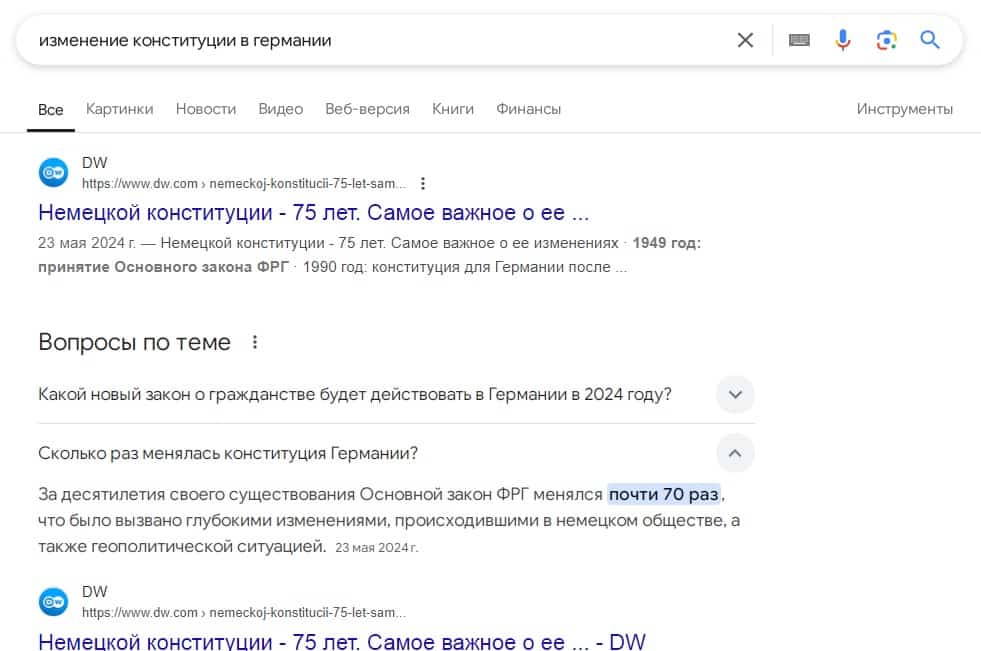Click the DW favicon of the lower result
The image size is (981, 651).
tap(54, 602)
